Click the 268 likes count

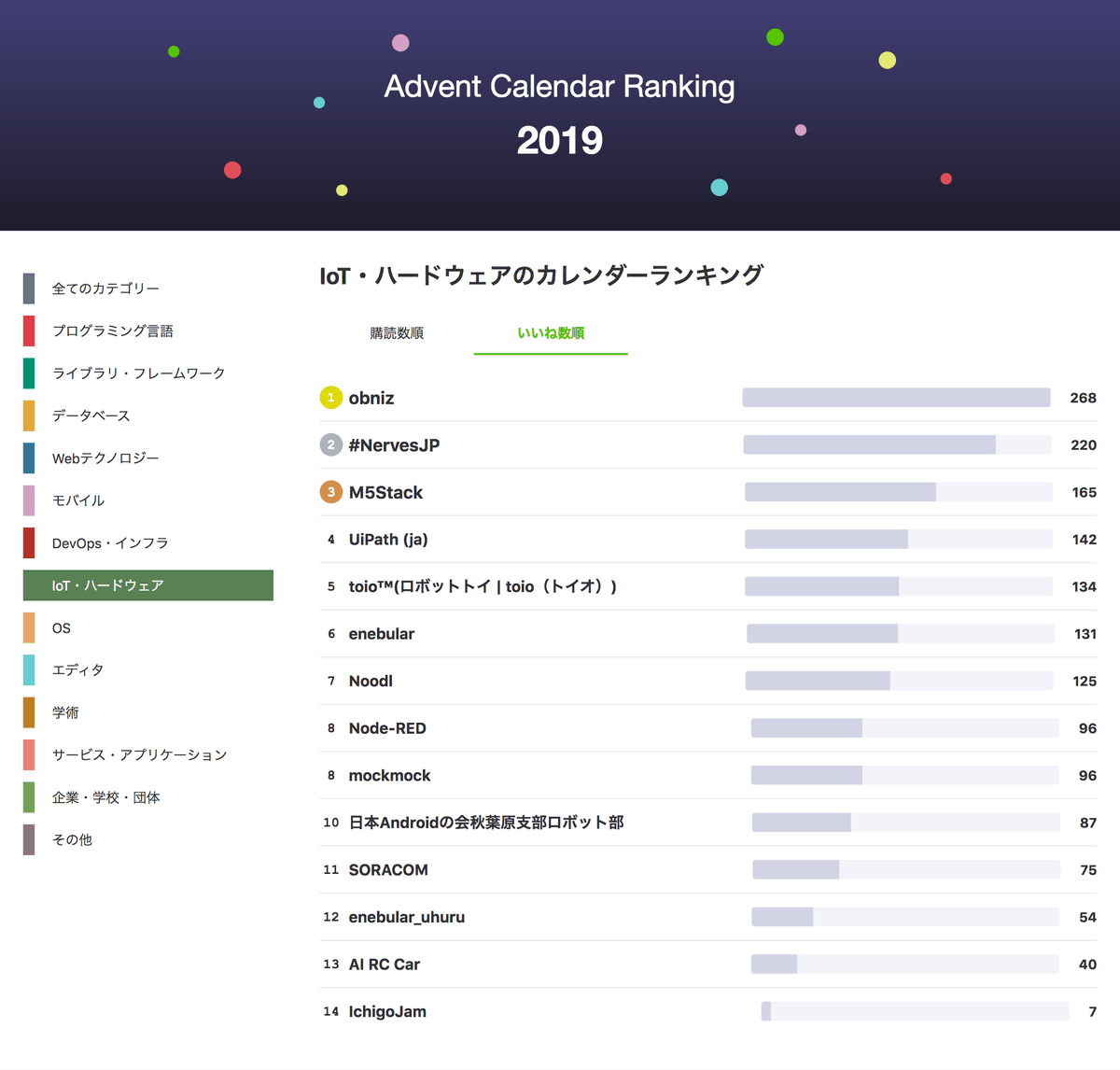[x=1083, y=398]
